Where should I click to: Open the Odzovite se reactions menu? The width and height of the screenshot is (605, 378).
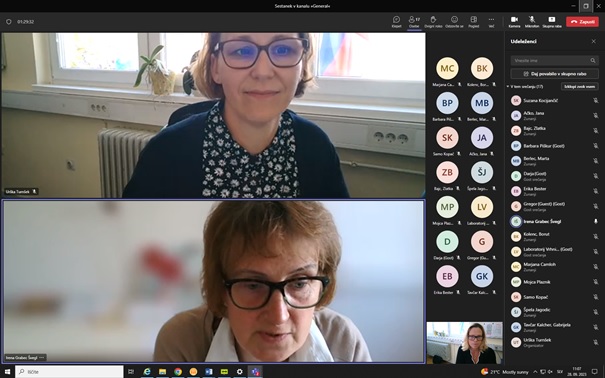click(454, 22)
